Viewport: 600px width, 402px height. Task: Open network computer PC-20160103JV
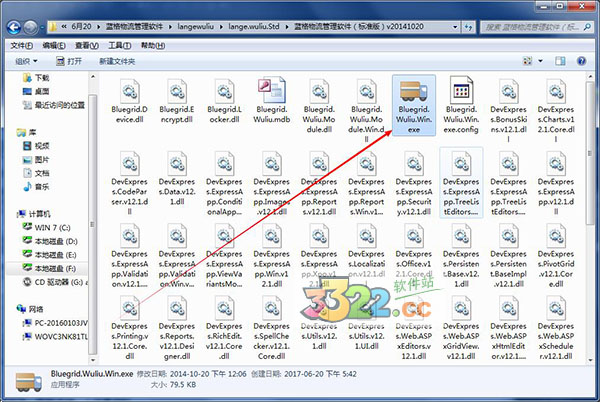(x=55, y=323)
